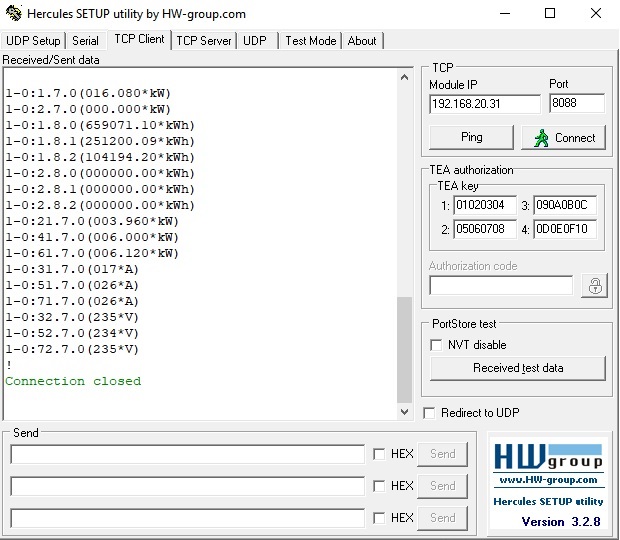Image resolution: width=620 pixels, height=540 pixels.
Task: Click the HW group logo
Action: coord(548,457)
